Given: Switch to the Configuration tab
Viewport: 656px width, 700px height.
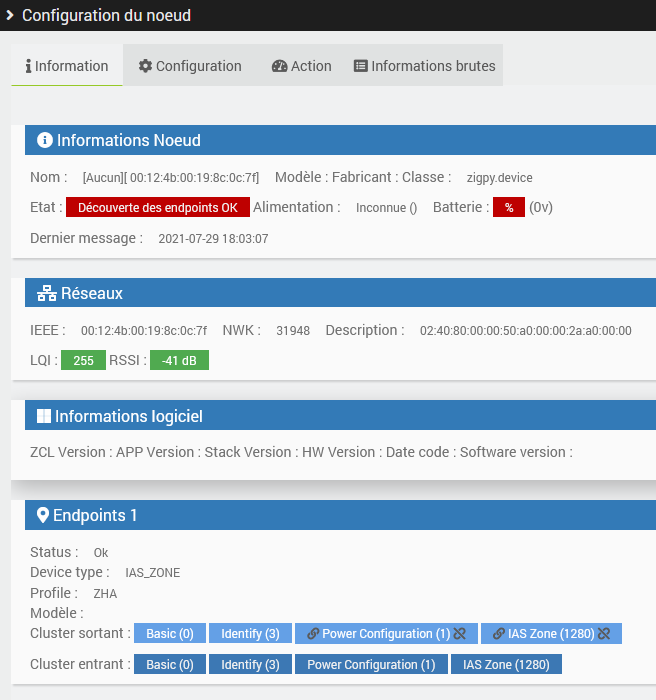Looking at the screenshot, I should tap(190, 66).
